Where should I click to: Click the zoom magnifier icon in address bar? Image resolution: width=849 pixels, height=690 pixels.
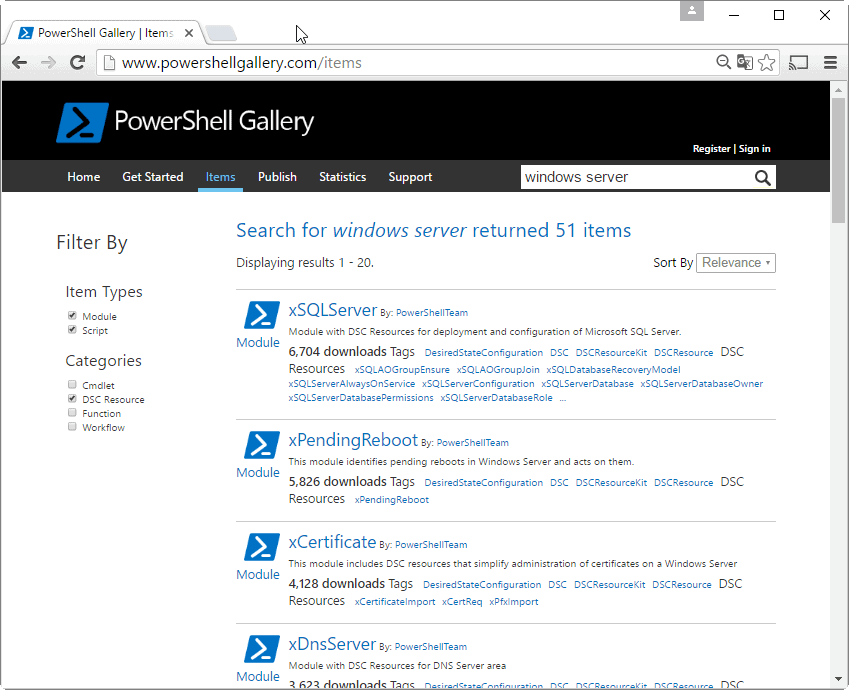(723, 62)
